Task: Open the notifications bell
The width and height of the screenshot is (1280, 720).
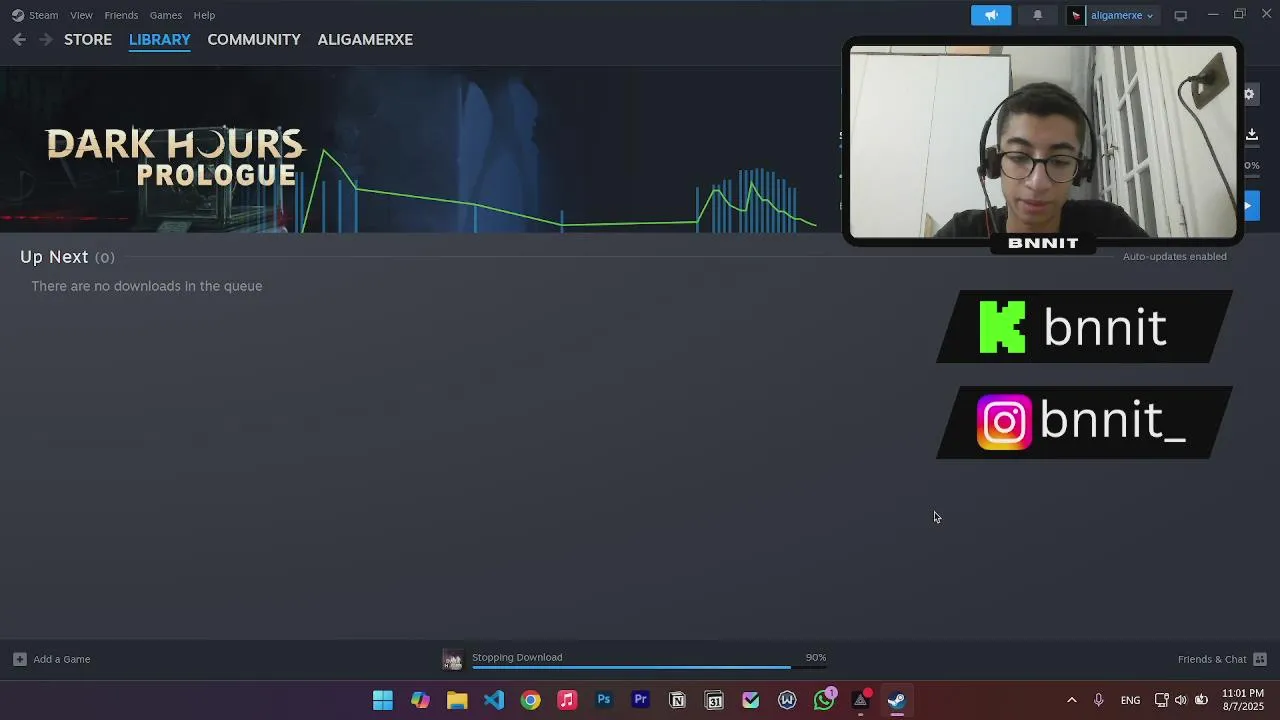Action: click(x=1037, y=15)
